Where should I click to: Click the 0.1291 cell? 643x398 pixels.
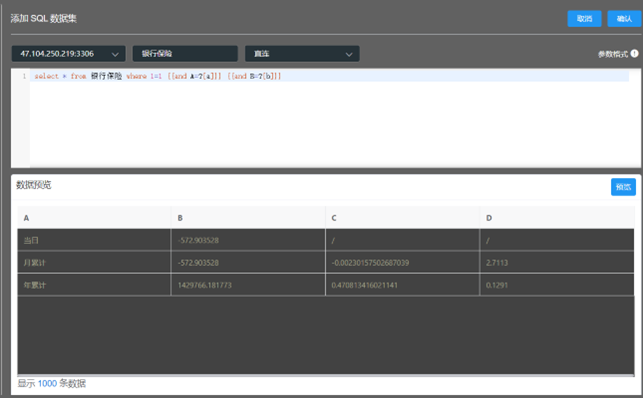click(557, 285)
